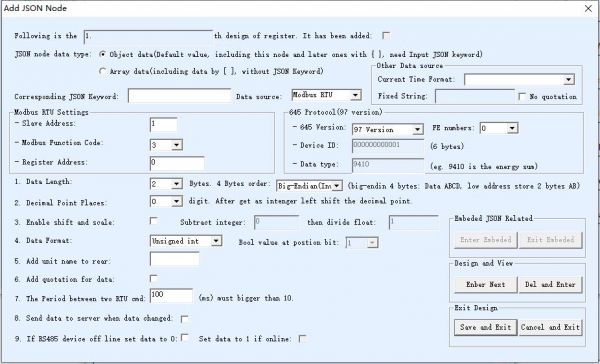Click the Corresponding JSON Keyword field

click(179, 96)
